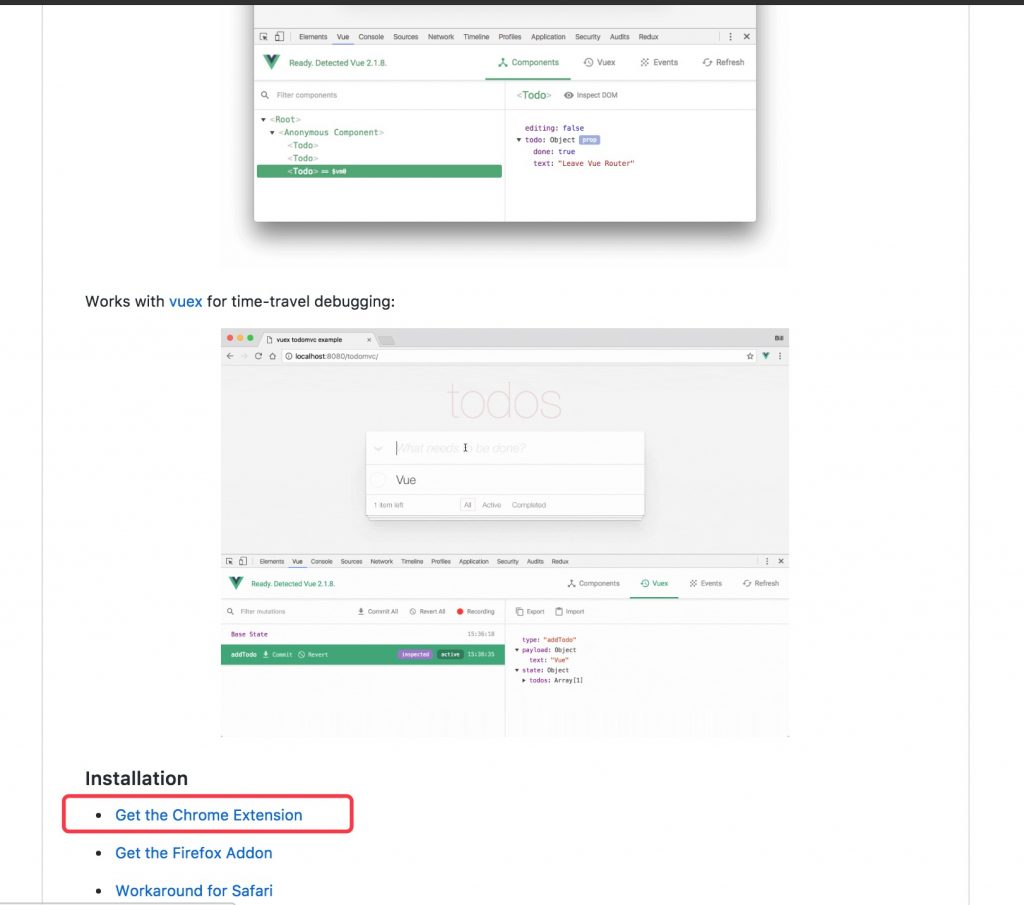Select the Completed filter in todos app
The width and height of the screenshot is (1024, 905).
[528, 505]
